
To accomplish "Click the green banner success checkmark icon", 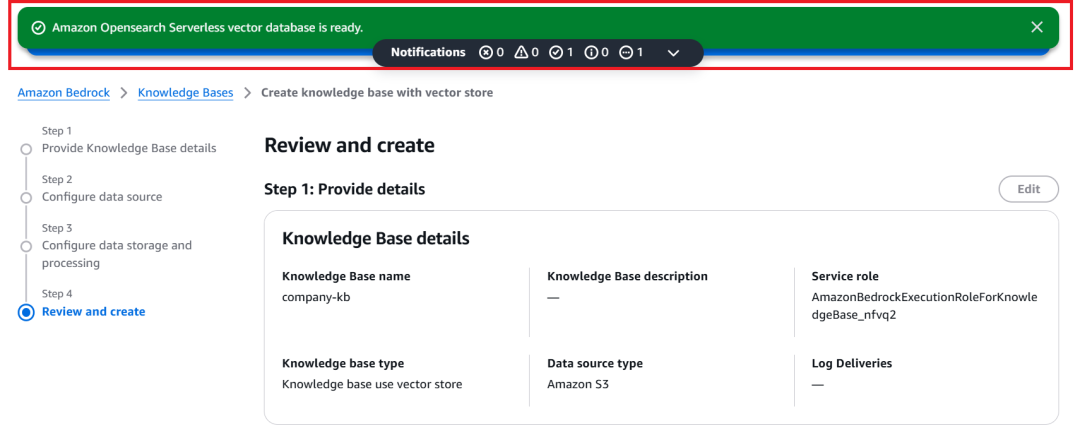I will coord(39,27).
